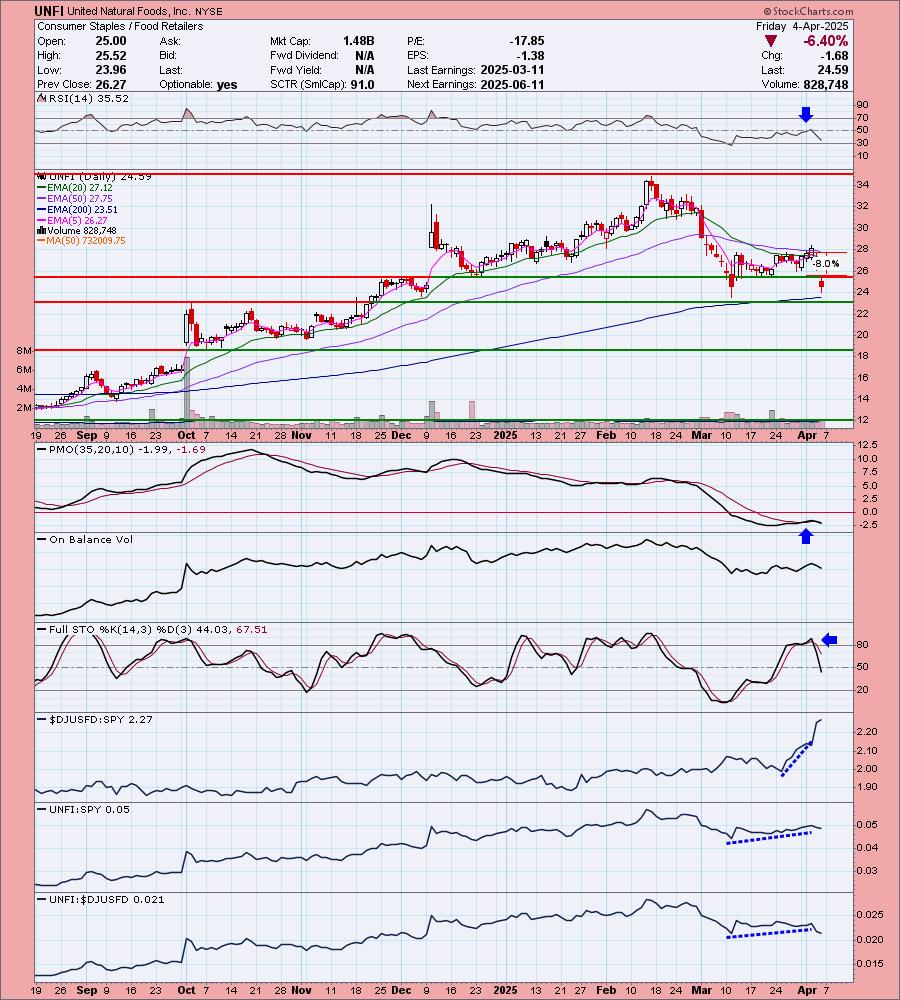Click the 8M volume scale label
Viewport: 900px width, 1000px height.
pyautogui.click(x=24, y=351)
